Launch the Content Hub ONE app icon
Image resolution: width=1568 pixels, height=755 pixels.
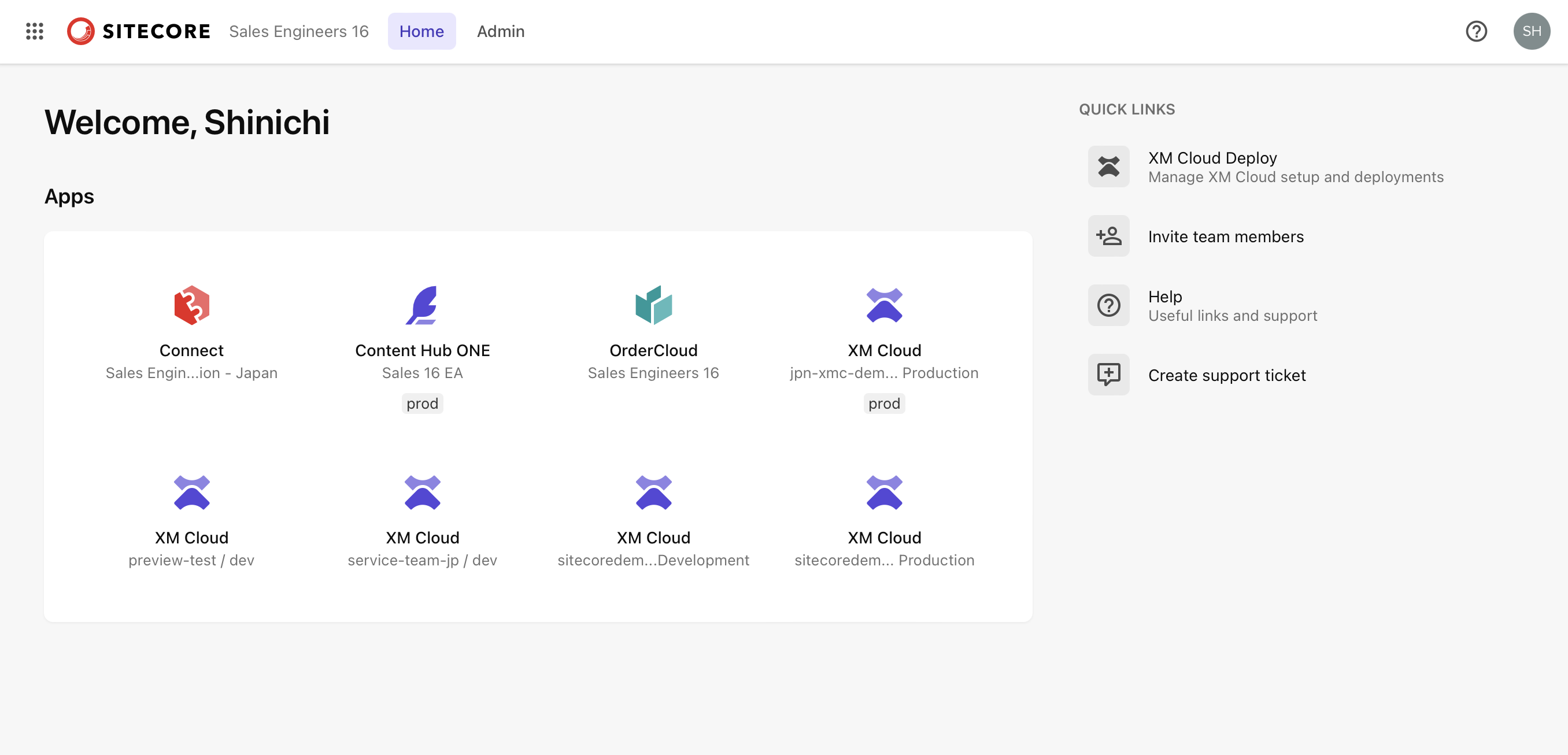pyautogui.click(x=423, y=305)
